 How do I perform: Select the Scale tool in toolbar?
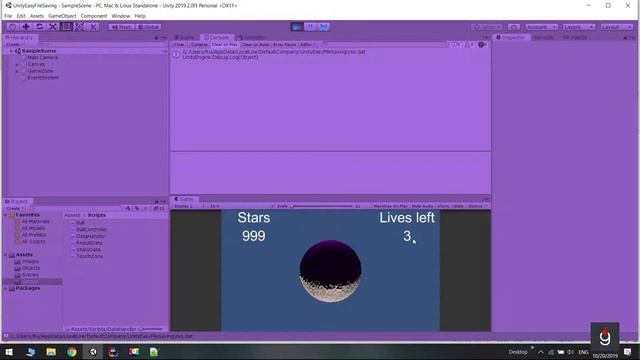point(53,27)
